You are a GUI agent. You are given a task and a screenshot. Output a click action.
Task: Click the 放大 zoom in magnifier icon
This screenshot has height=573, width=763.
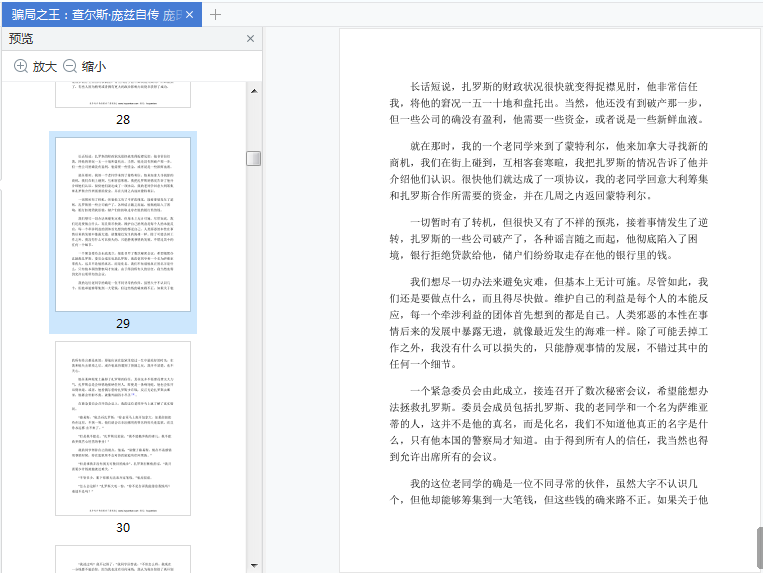(20, 66)
